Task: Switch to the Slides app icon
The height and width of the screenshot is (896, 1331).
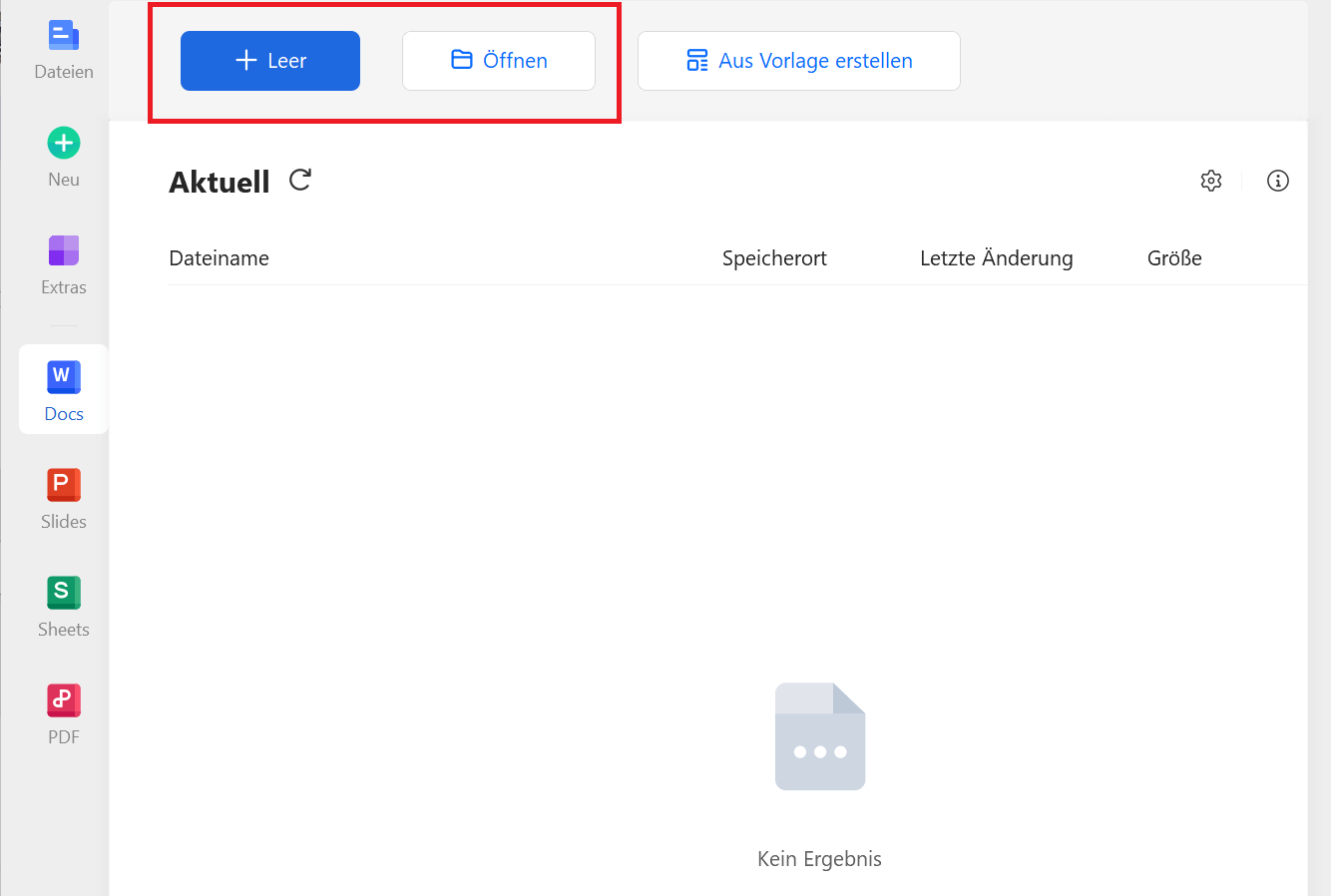Action: (x=64, y=485)
